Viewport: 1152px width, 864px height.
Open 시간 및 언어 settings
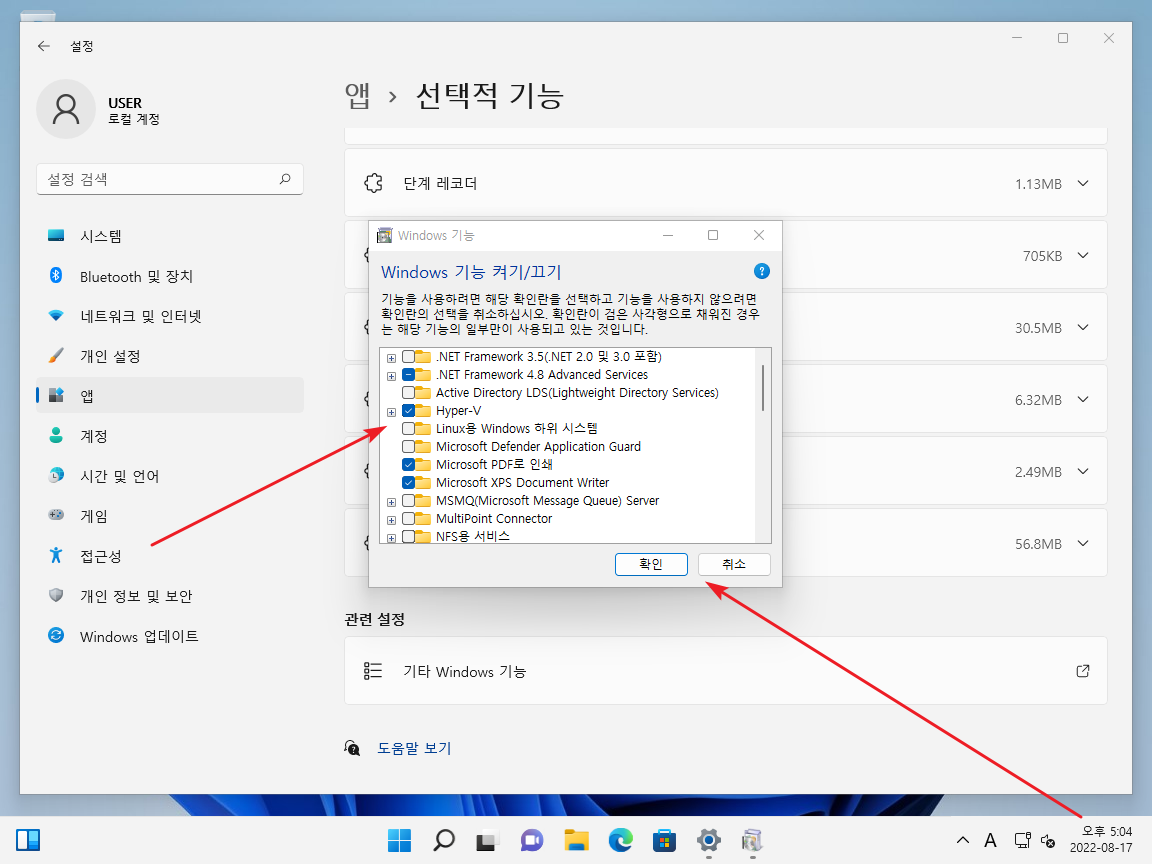click(170, 476)
